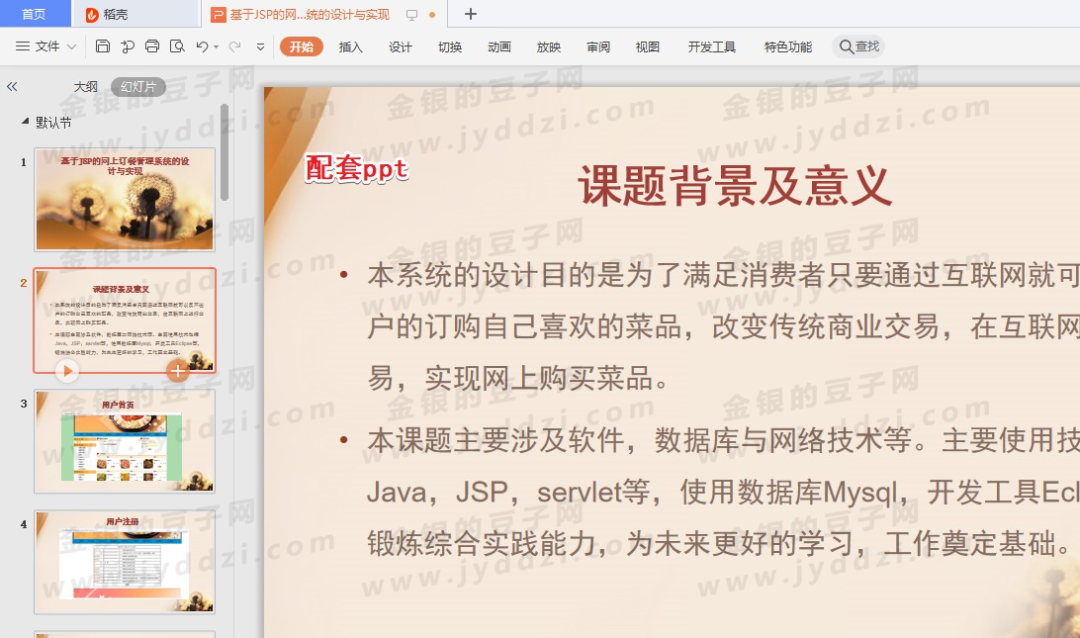1080x638 pixels.
Task: Go to the 首页 tab
Action: coord(34,14)
